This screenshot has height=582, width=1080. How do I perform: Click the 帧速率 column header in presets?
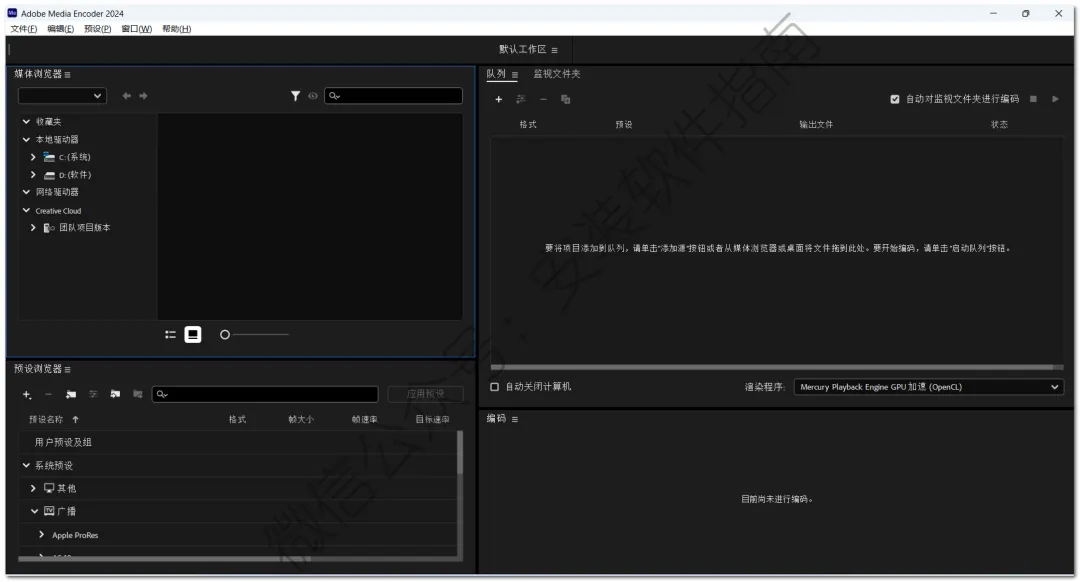pos(364,419)
